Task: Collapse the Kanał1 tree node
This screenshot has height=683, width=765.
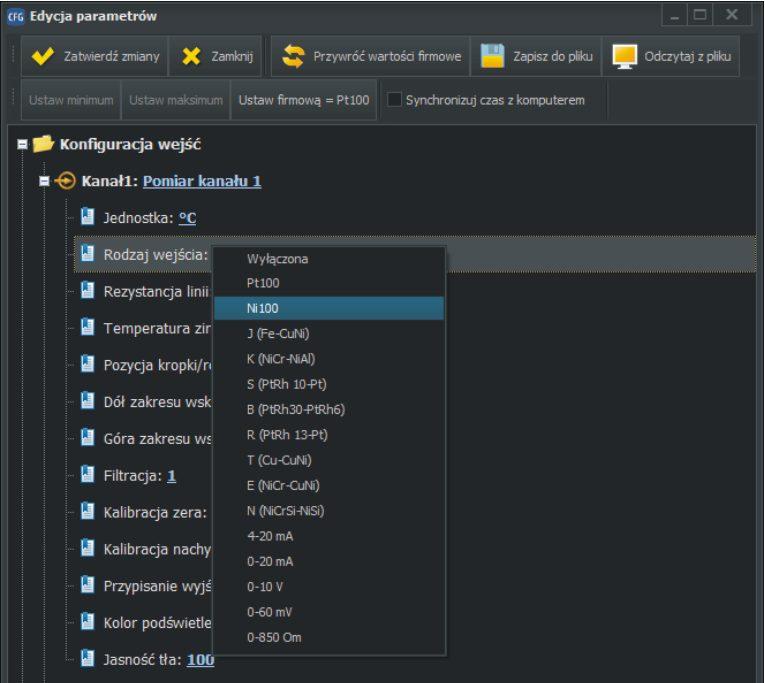Action: (x=44, y=181)
